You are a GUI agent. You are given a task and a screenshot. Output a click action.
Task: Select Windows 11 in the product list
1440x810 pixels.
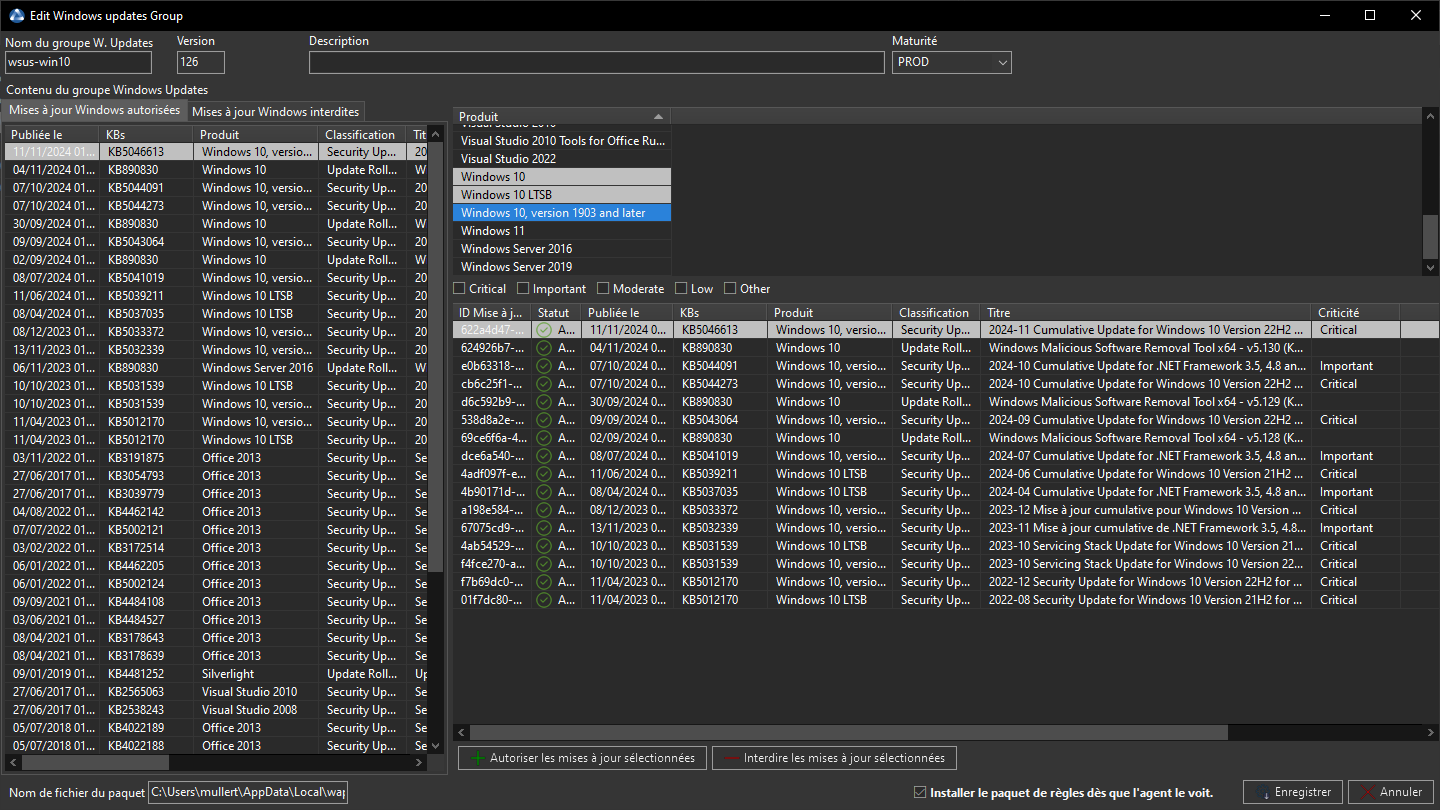click(x=562, y=231)
